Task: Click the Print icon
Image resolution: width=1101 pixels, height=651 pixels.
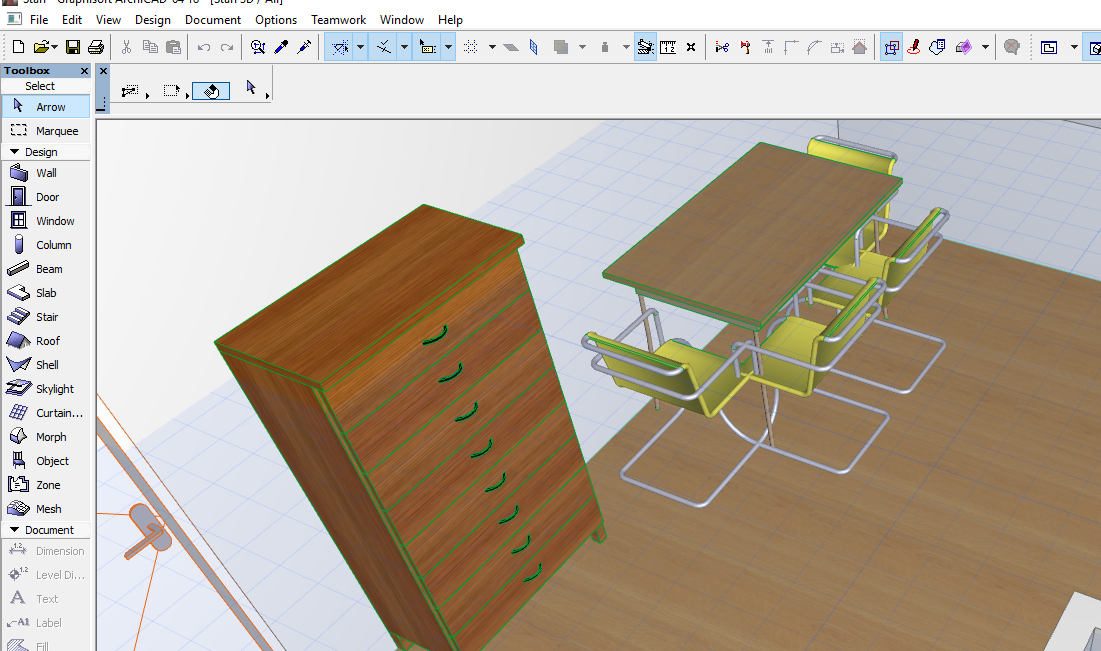Action: (95, 47)
